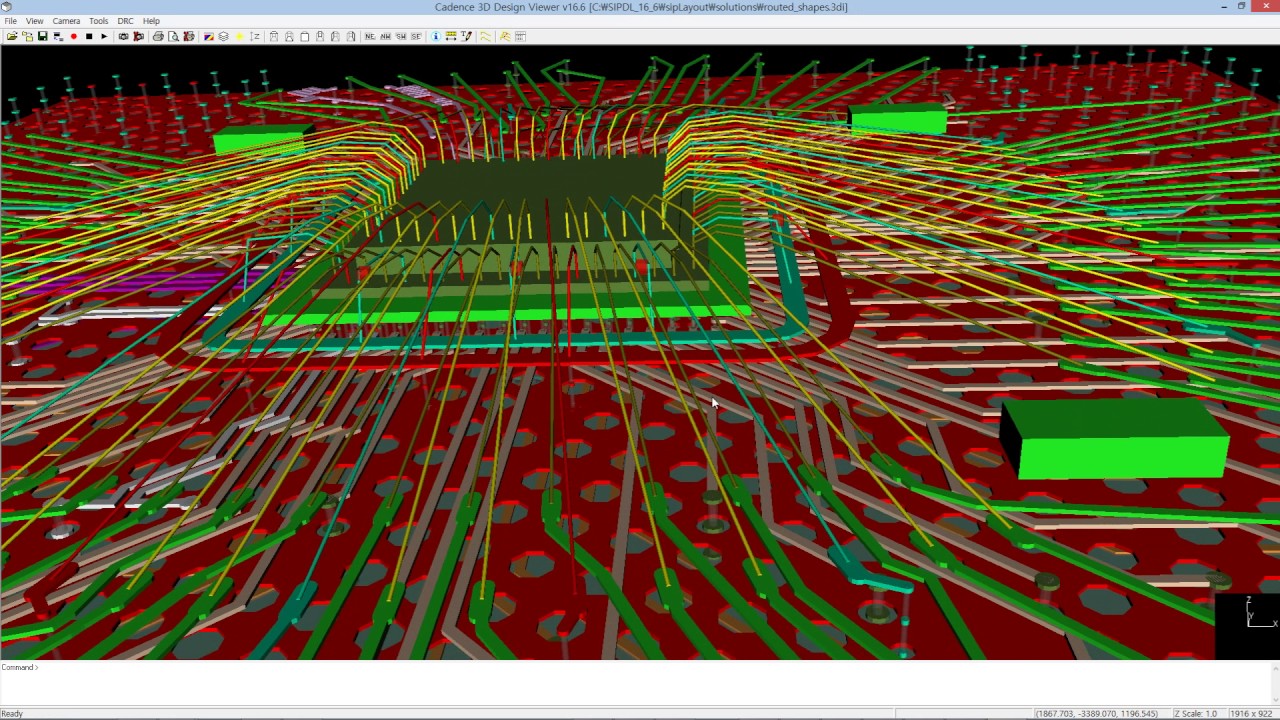The height and width of the screenshot is (720, 1280).
Task: Click the 'Ready' status text
Action: (x=12, y=714)
